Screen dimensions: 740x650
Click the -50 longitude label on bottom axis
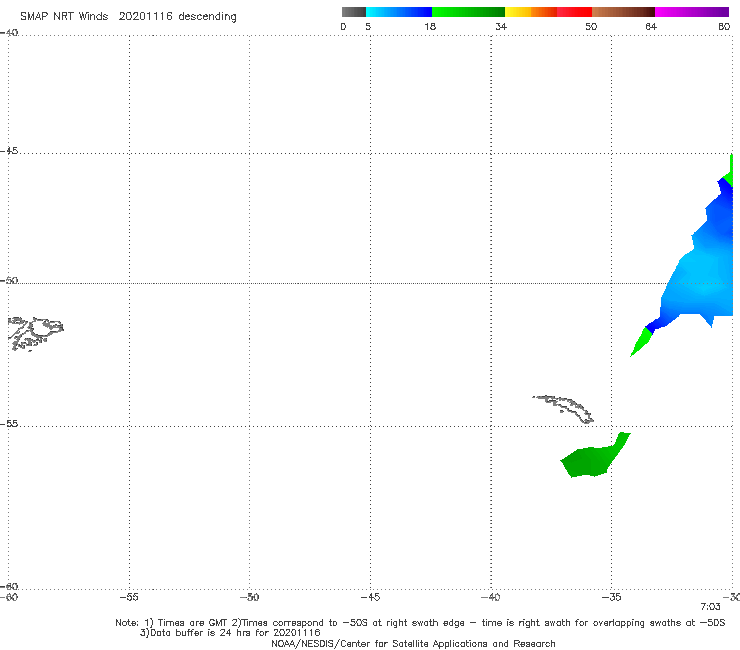(249, 597)
